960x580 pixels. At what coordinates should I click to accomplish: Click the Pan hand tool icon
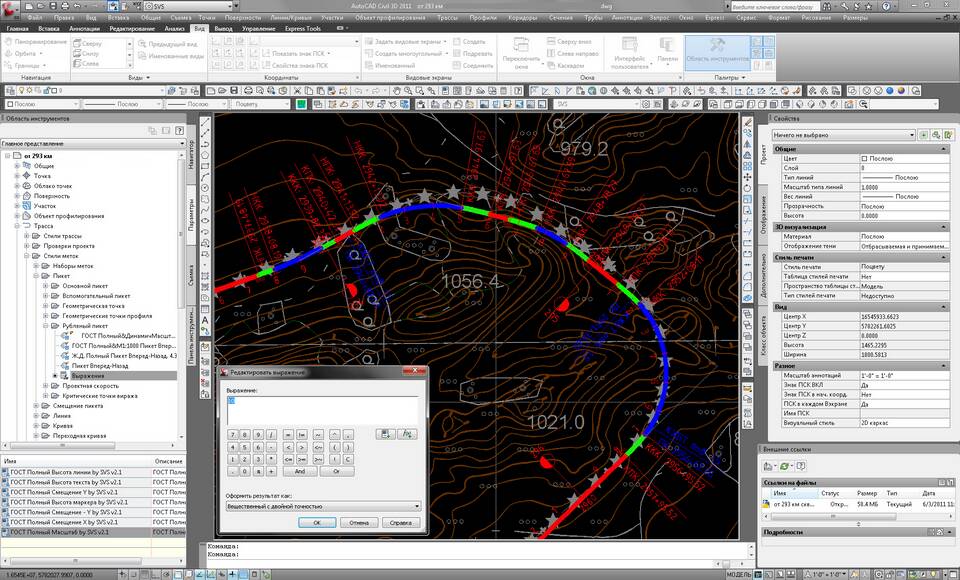pos(397,91)
